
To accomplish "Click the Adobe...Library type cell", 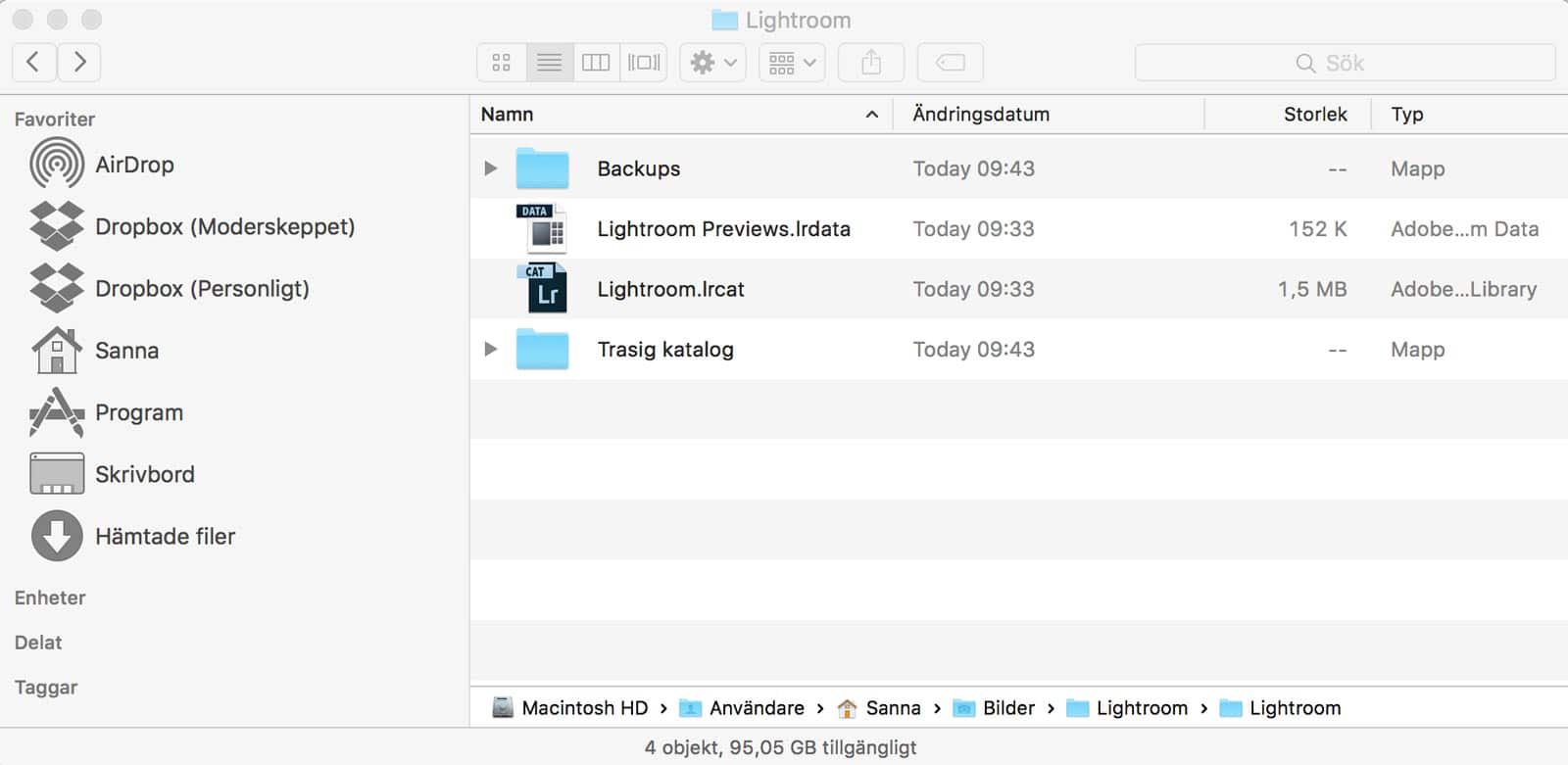I will [x=1464, y=289].
